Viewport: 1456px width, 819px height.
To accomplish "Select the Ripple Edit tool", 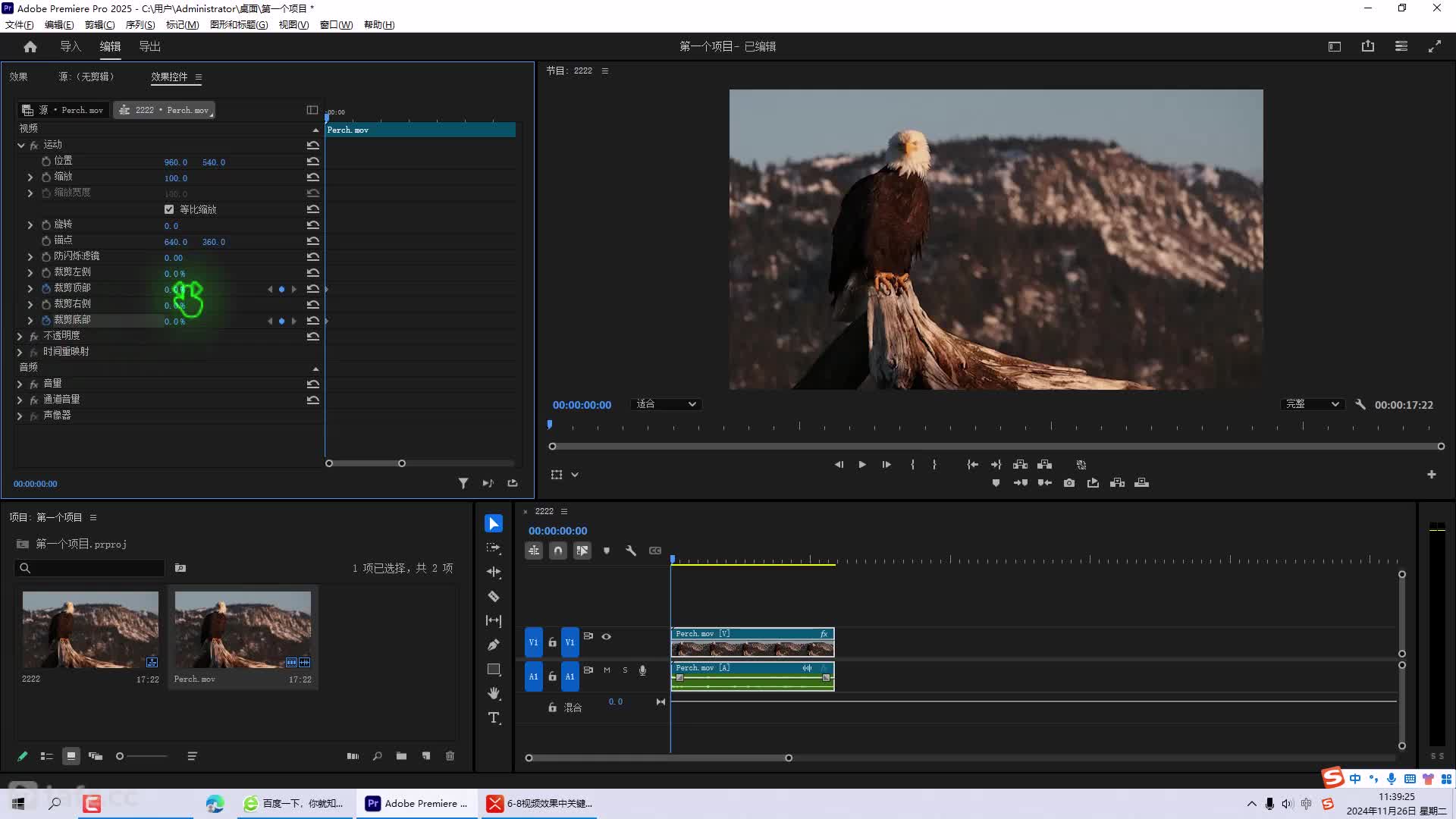I will click(x=494, y=572).
